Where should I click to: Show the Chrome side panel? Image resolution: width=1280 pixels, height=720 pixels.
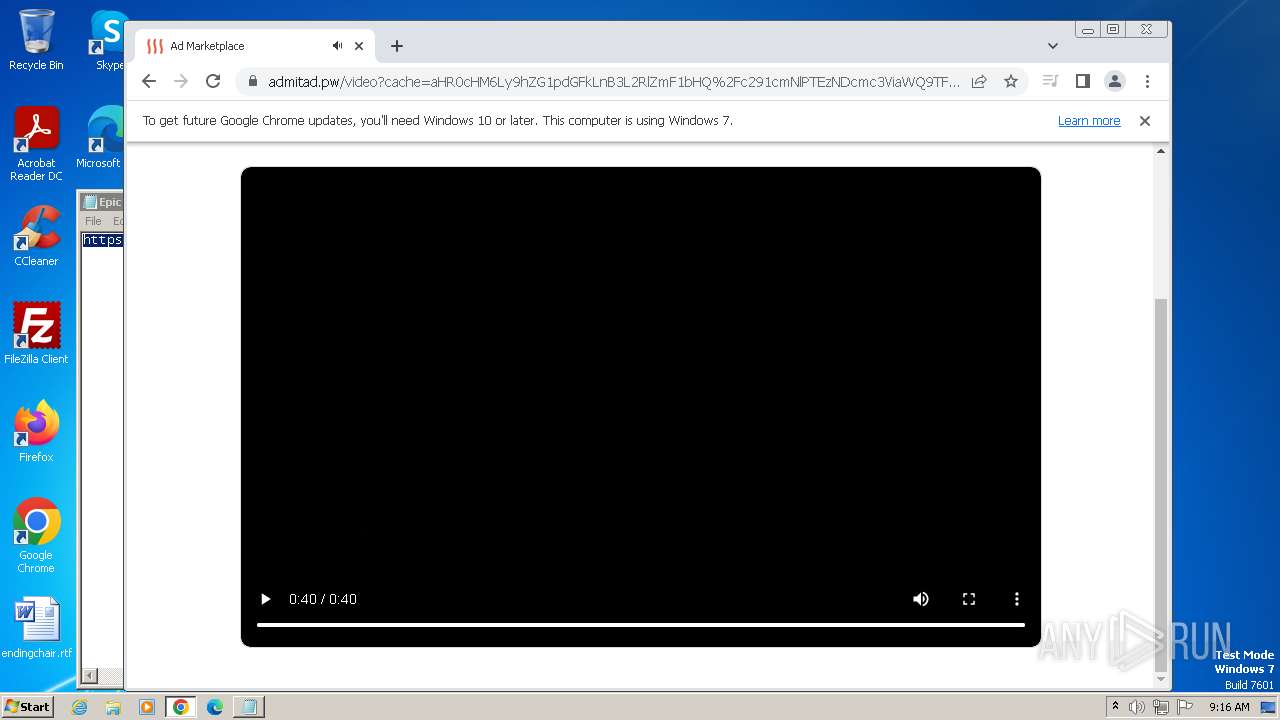(1082, 82)
